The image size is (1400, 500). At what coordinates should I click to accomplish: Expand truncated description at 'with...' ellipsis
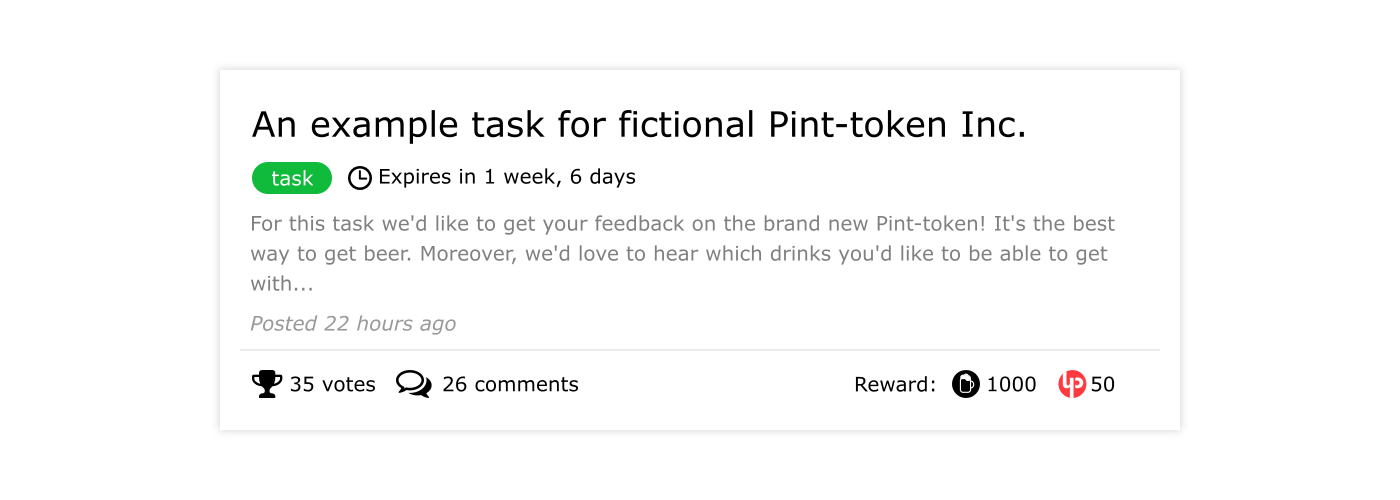[282, 284]
